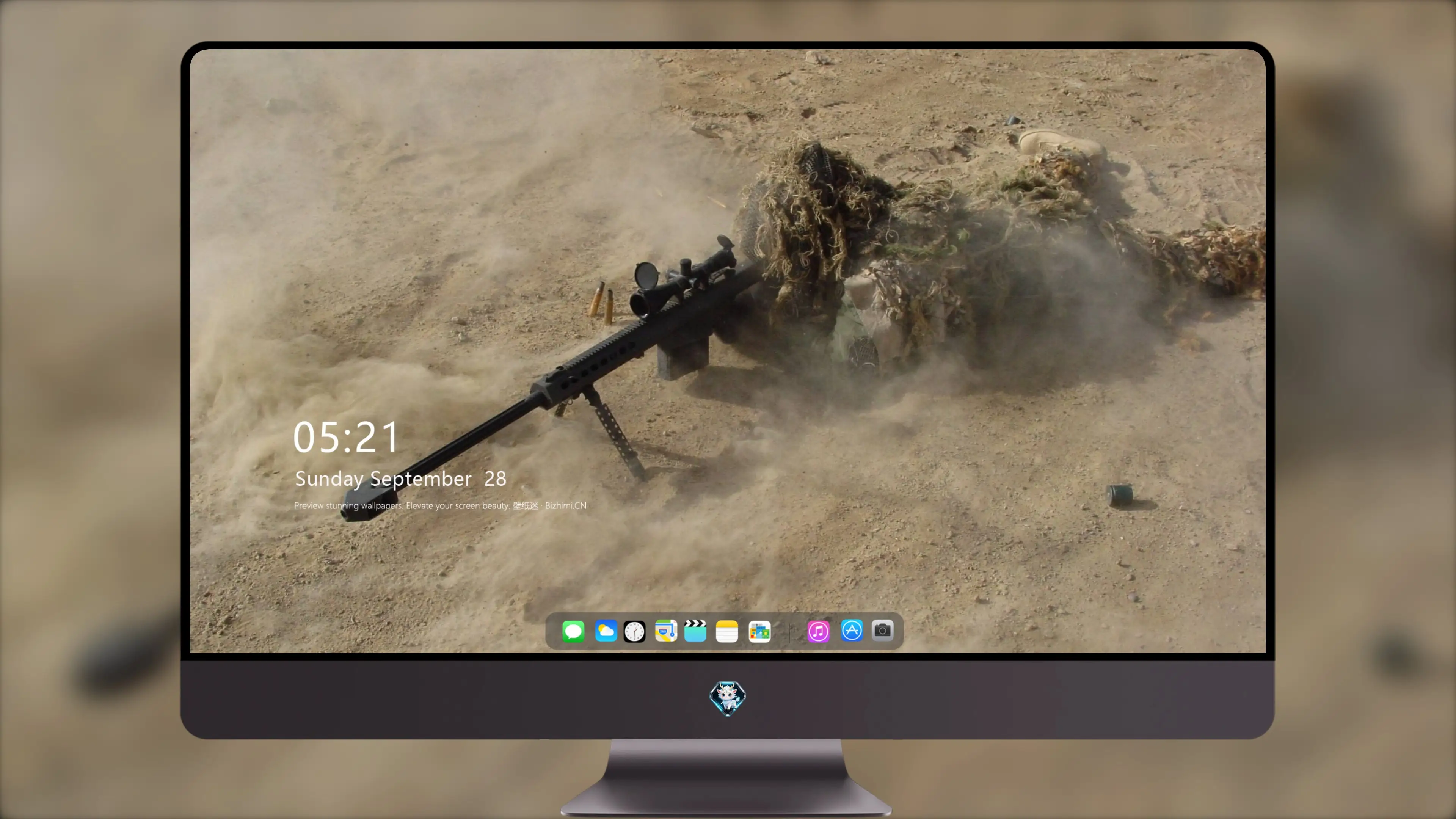
Task: Open the Maps app in the dock
Action: (x=666, y=631)
